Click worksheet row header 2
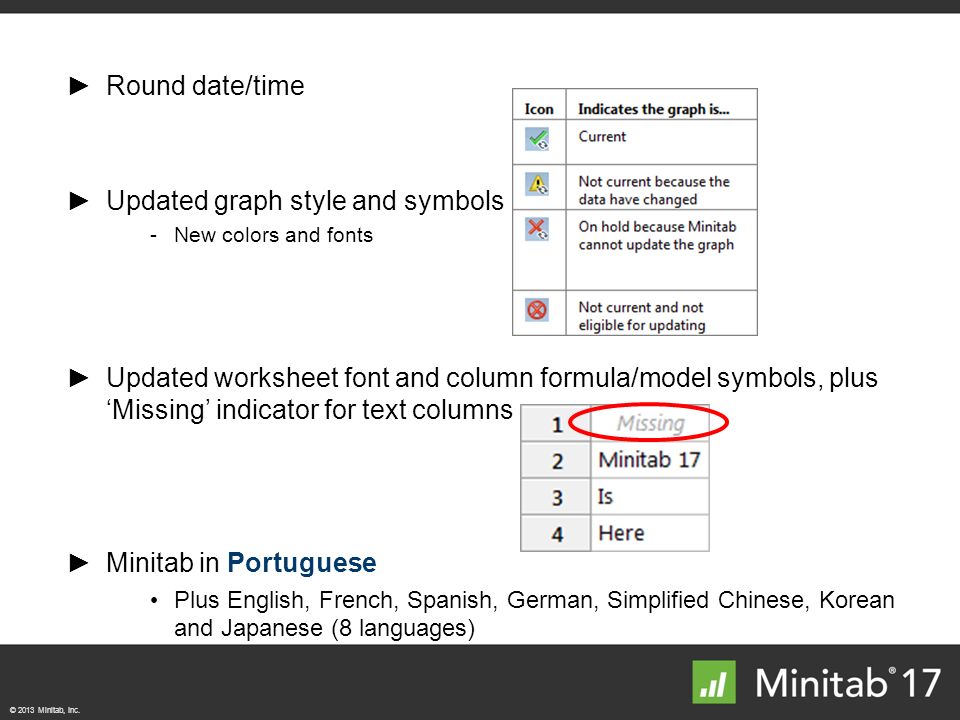Image resolution: width=960 pixels, height=720 pixels. click(556, 460)
